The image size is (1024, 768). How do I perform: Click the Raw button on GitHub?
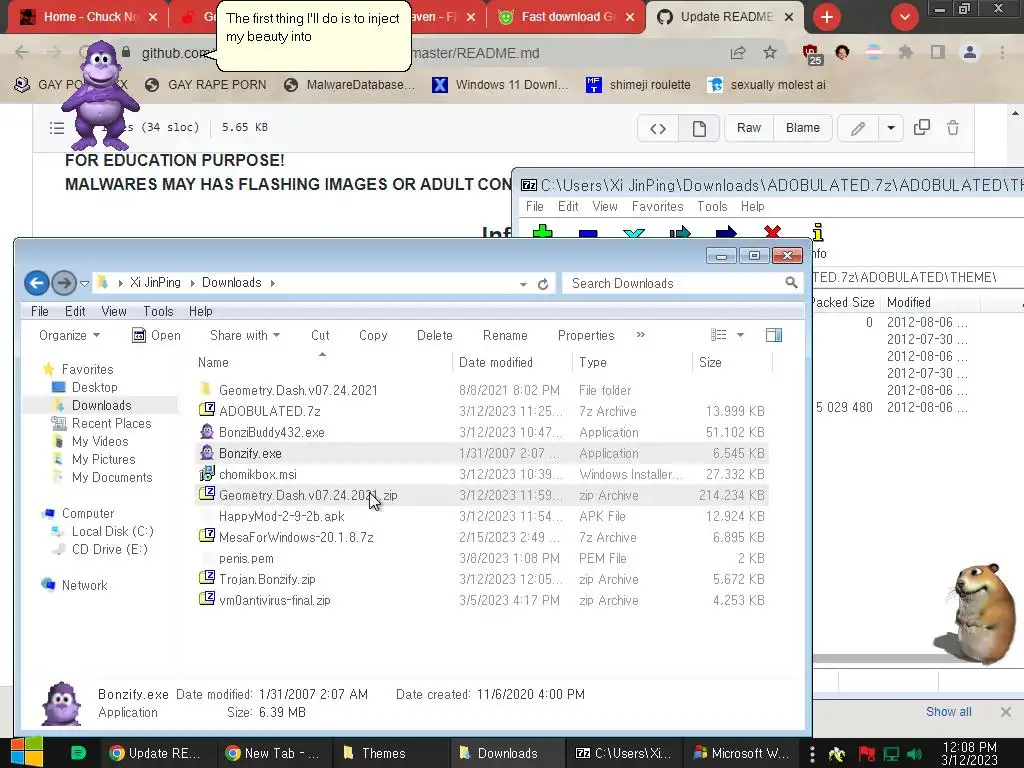[749, 128]
